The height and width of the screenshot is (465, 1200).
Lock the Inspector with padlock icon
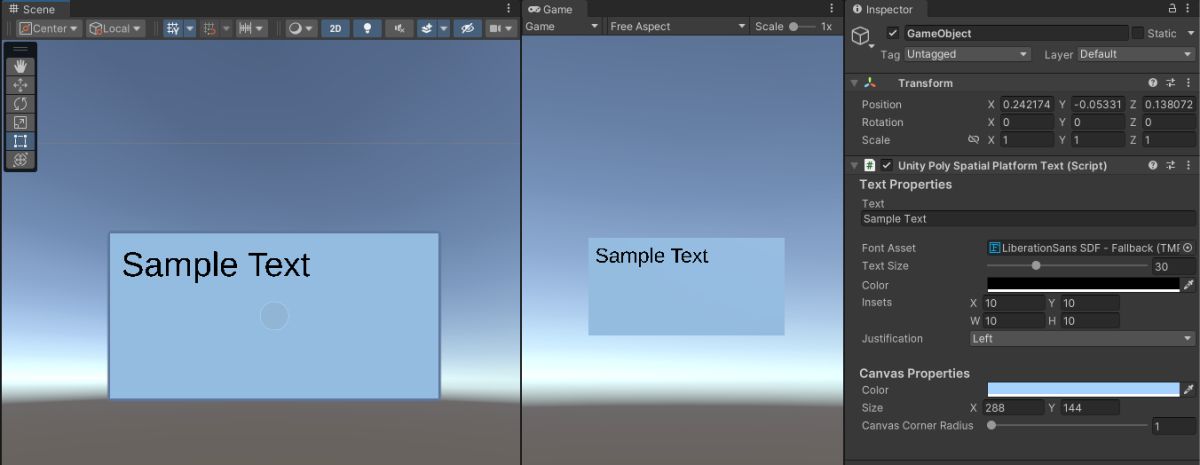tap(1172, 8)
